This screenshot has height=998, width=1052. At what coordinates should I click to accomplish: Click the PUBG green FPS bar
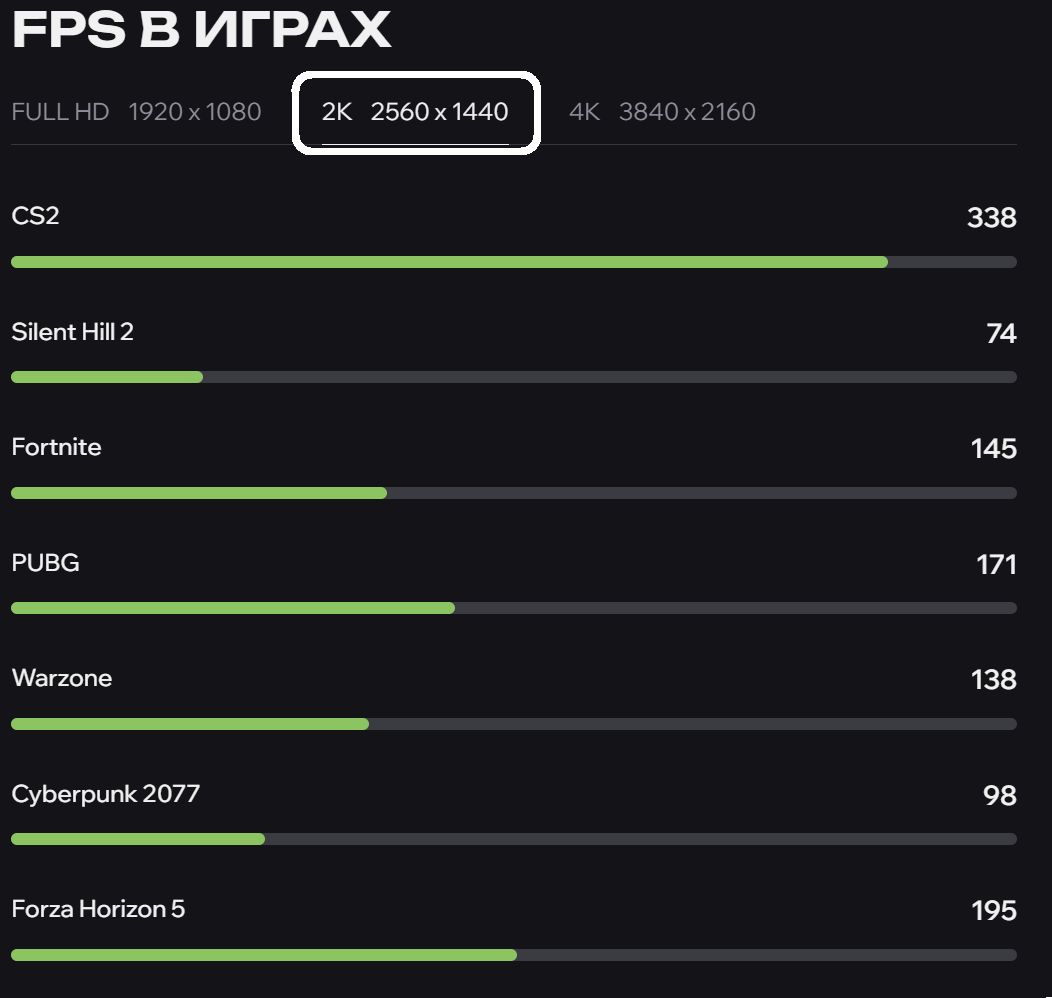(x=233, y=608)
